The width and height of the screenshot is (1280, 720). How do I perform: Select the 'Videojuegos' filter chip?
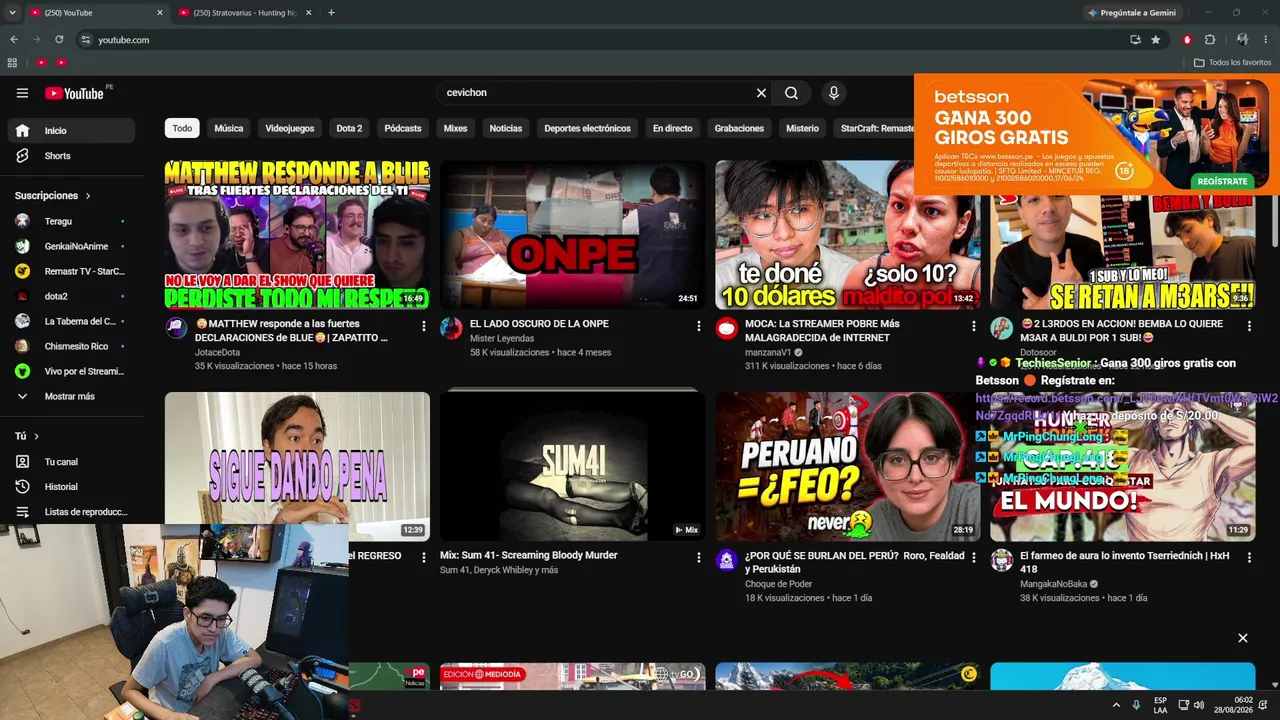point(290,128)
